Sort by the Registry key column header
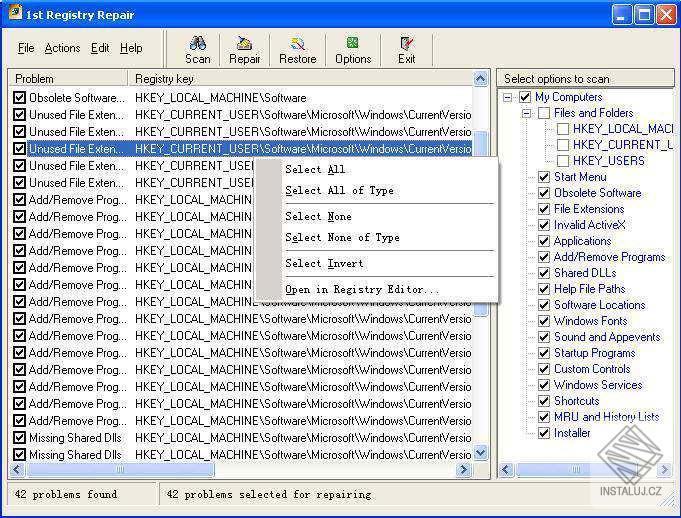 (x=300, y=78)
